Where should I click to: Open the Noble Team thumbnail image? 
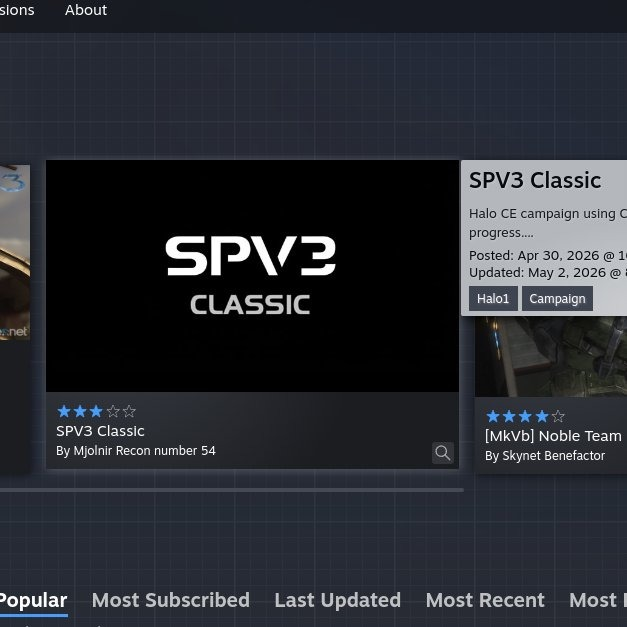[551, 356]
